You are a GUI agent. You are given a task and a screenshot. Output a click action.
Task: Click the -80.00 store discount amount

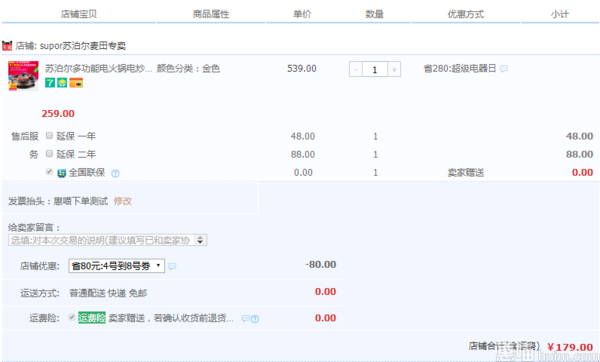[x=321, y=264]
